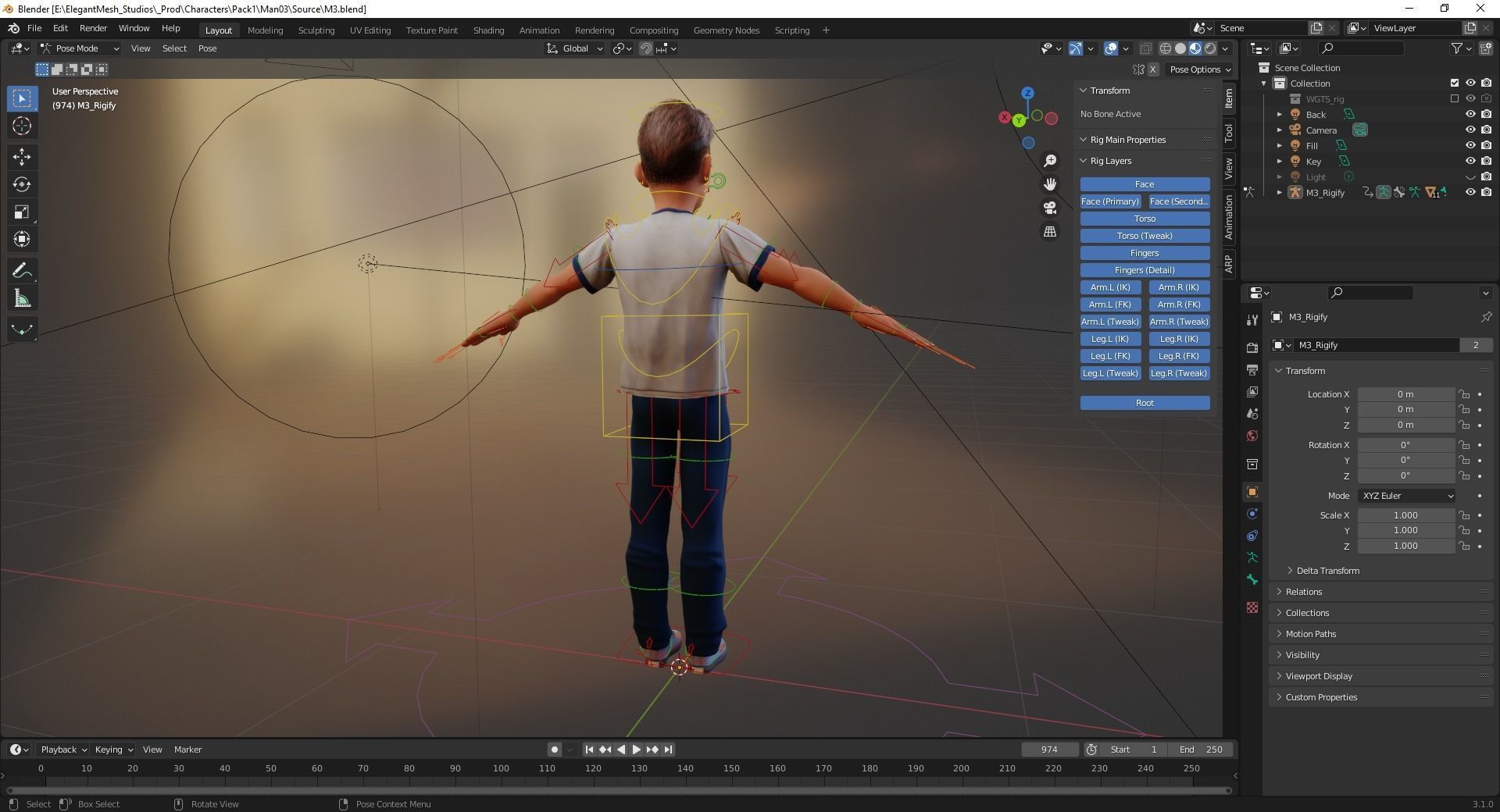Expand the Motion Paths panel
1500x812 pixels.
point(1382,634)
